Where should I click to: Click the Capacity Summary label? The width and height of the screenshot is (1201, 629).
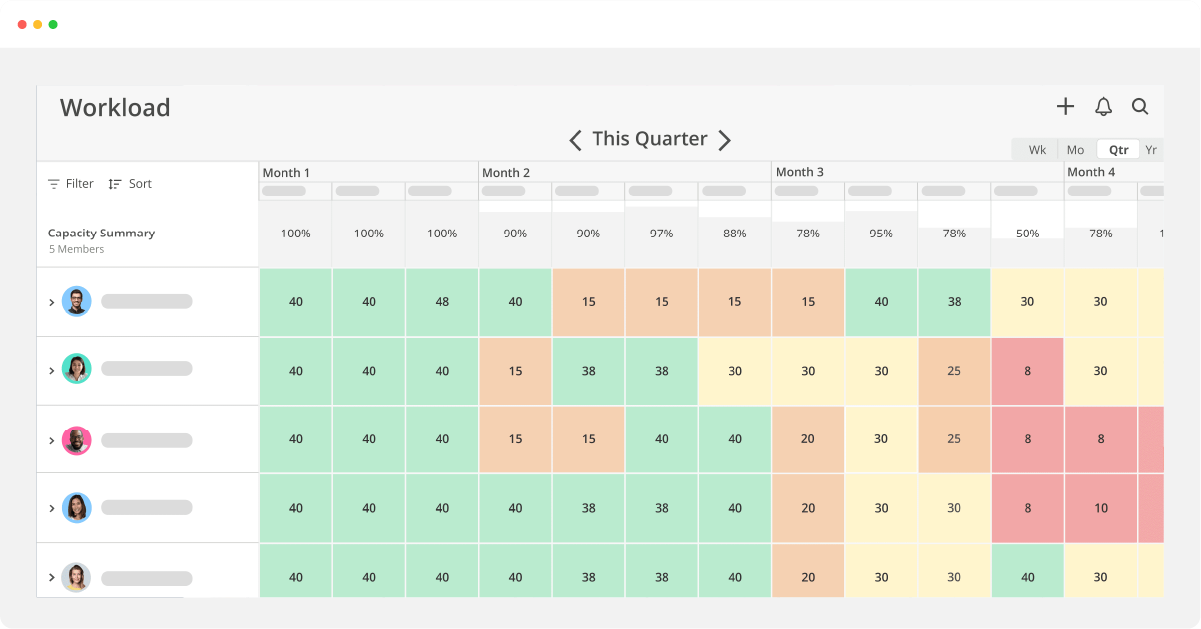[x=101, y=233]
